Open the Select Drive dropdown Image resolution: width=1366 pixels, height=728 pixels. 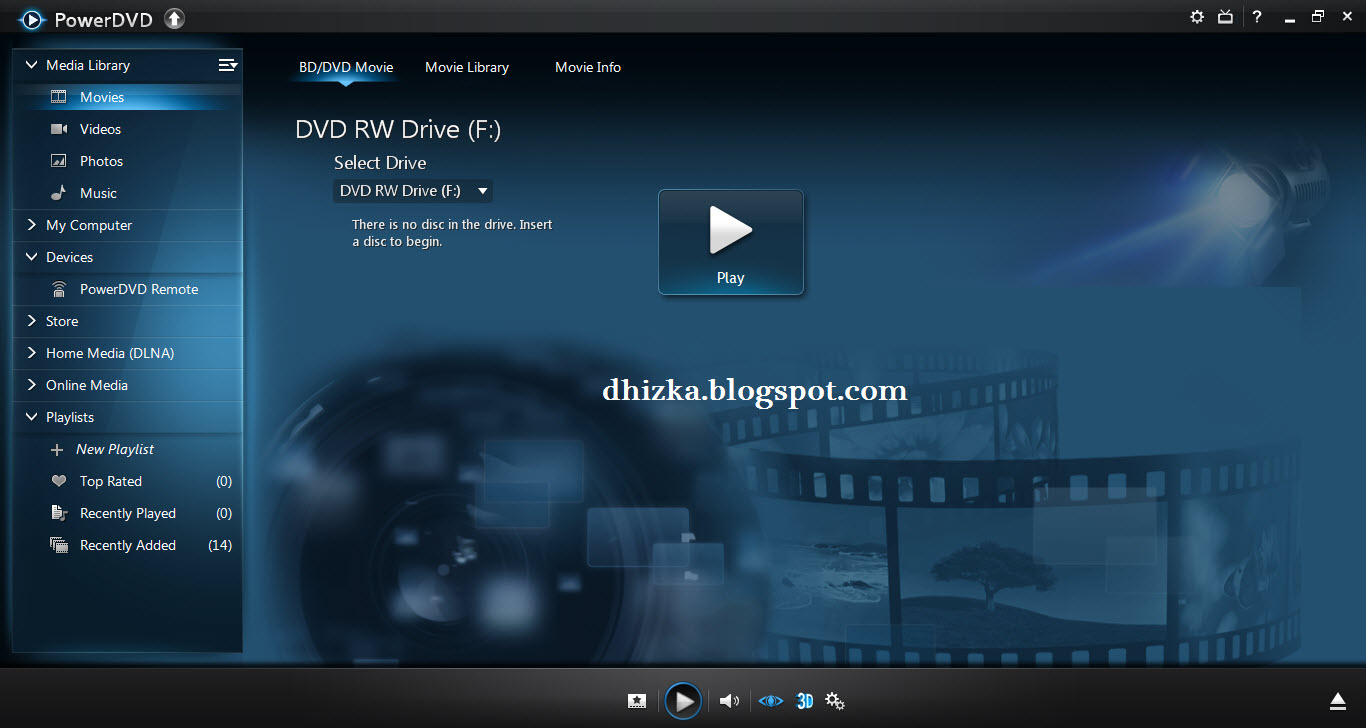[x=413, y=190]
